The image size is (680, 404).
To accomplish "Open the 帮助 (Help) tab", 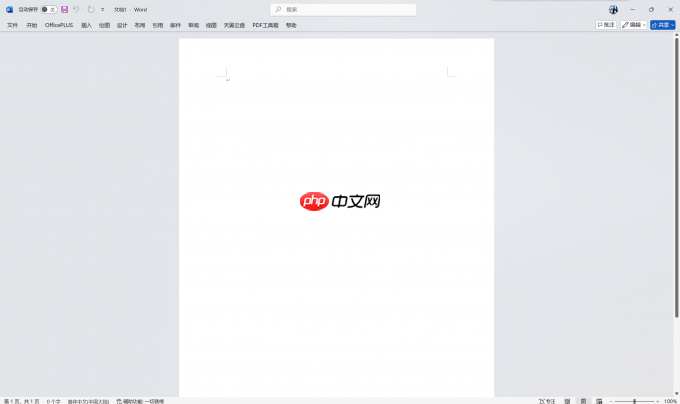I will 291,25.
